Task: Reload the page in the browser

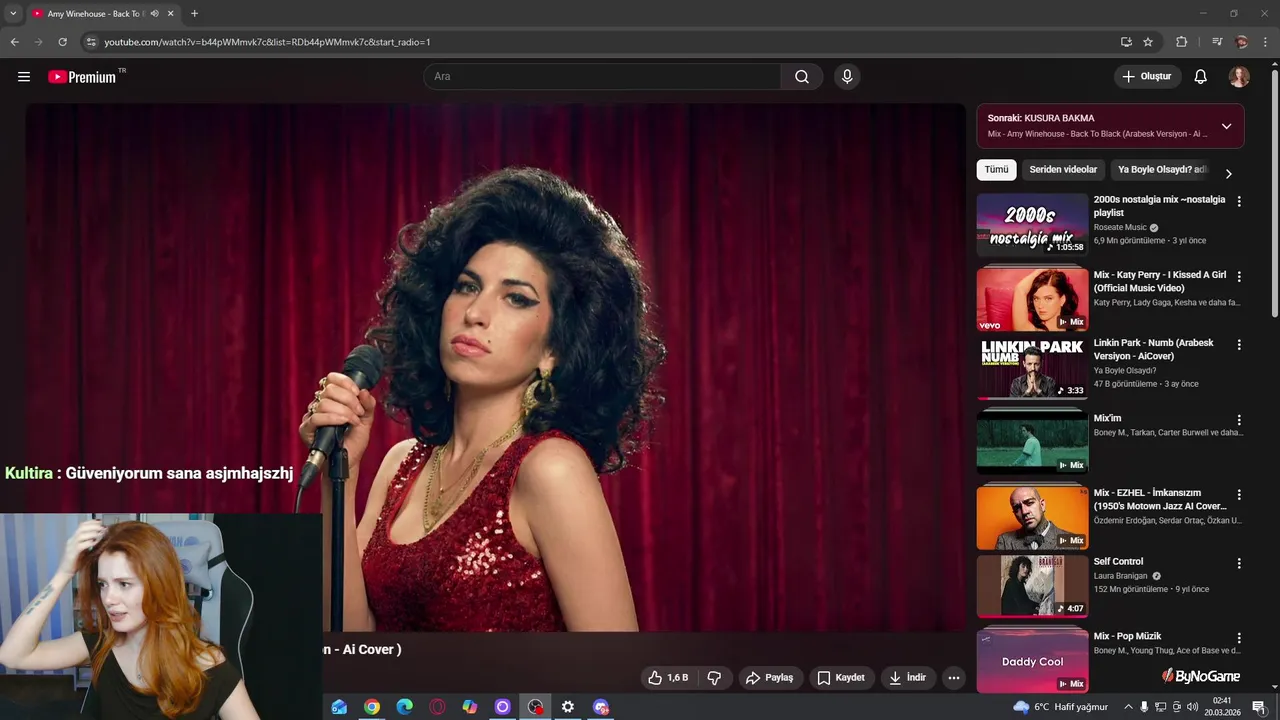Action: [62, 42]
